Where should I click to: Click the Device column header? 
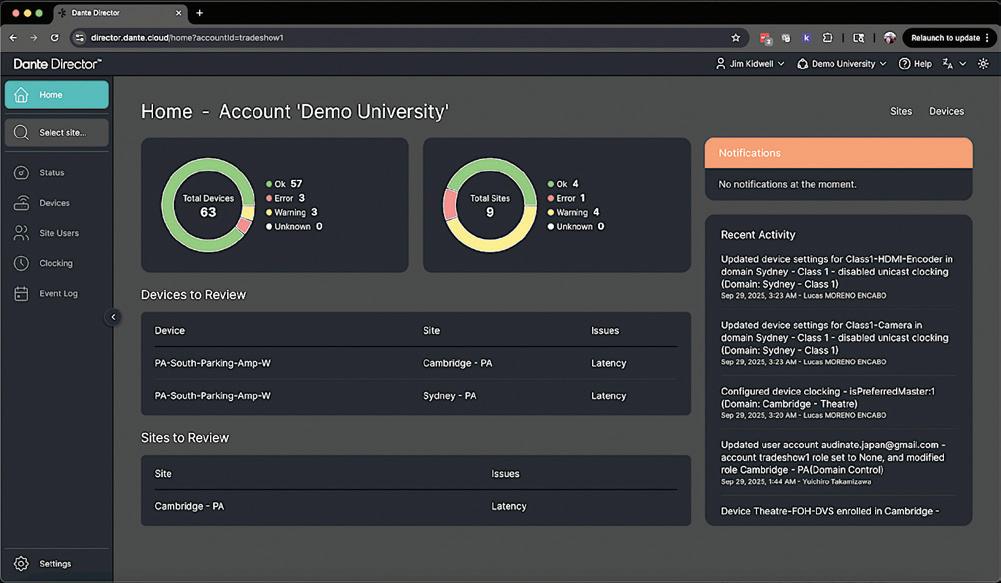[170, 330]
